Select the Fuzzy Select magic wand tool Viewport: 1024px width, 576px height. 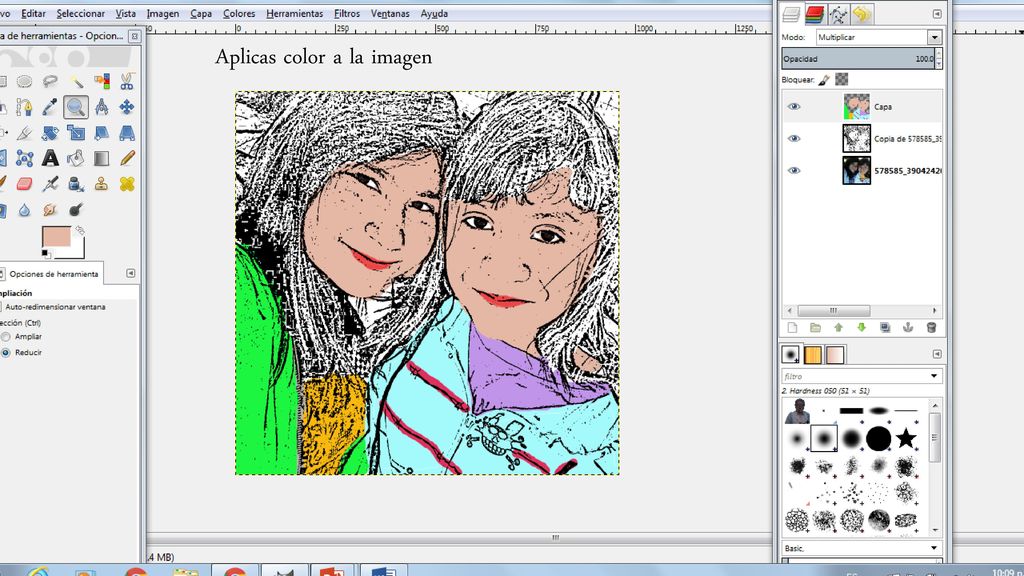pos(76,81)
